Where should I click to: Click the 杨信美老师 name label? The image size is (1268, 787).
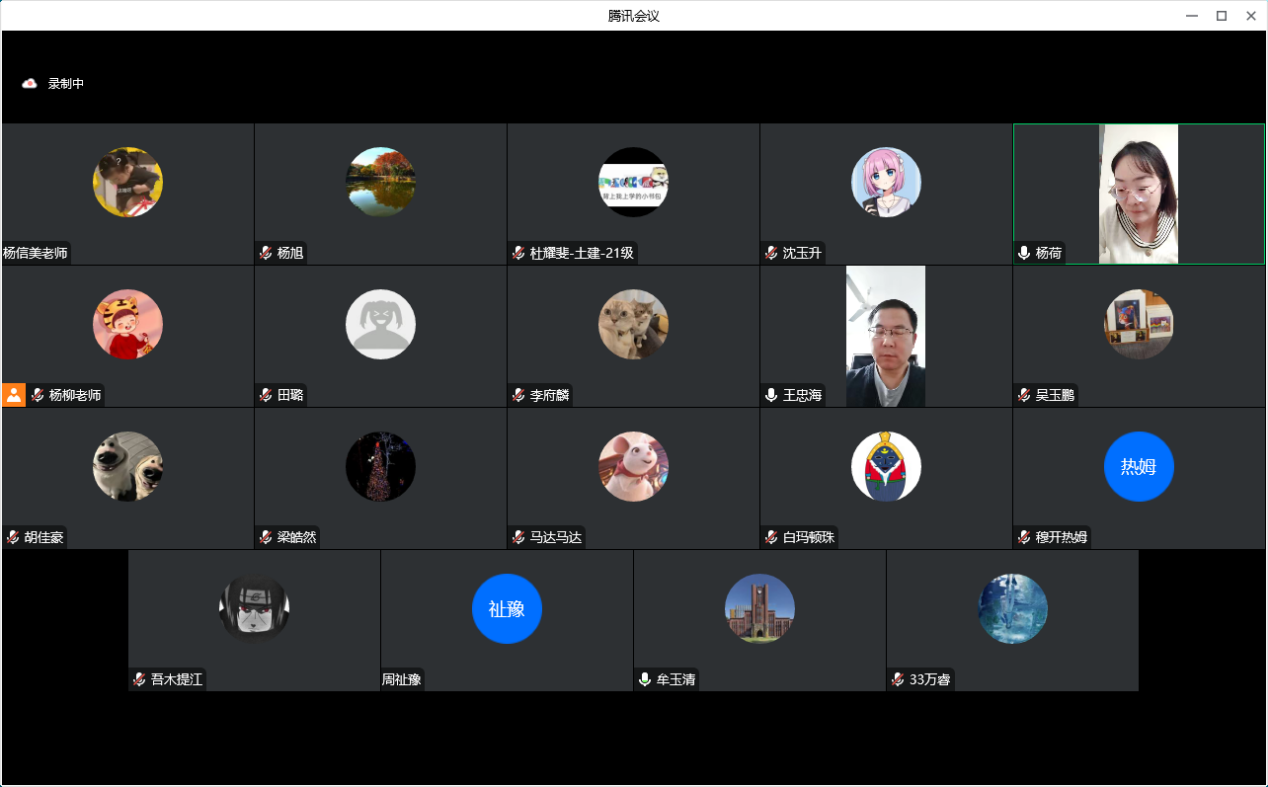tap(36, 253)
